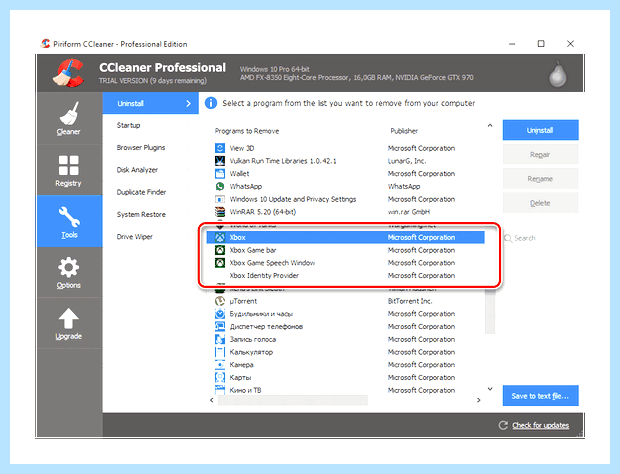Open the Browser Plugins tab

(x=151, y=147)
